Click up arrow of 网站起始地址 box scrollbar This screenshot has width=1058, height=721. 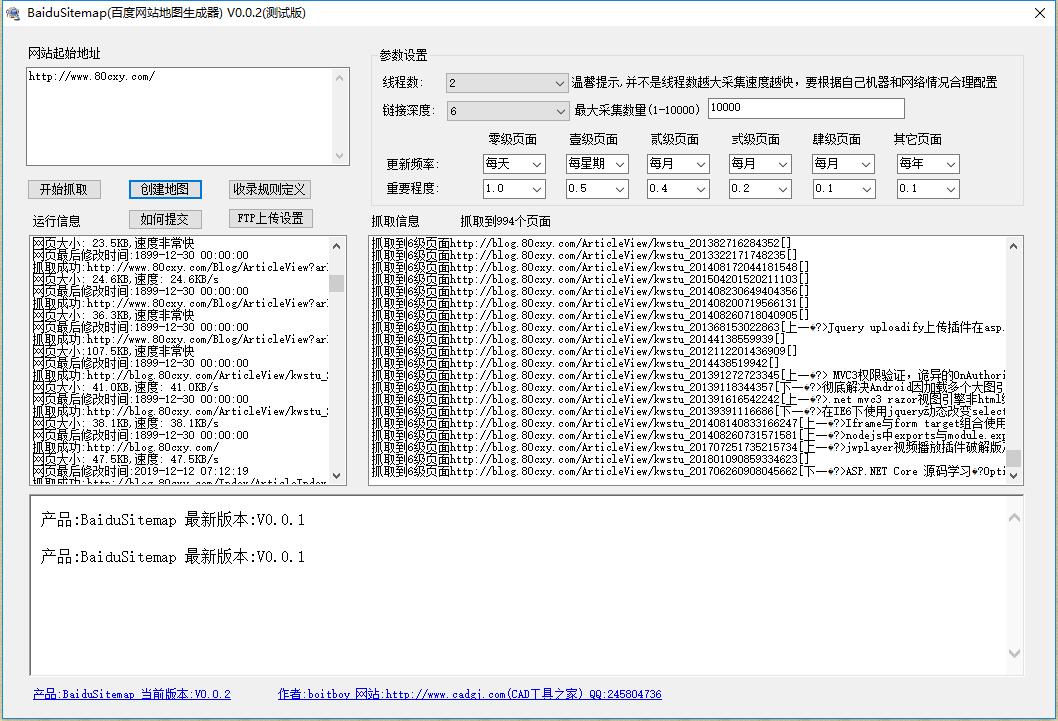coord(339,78)
